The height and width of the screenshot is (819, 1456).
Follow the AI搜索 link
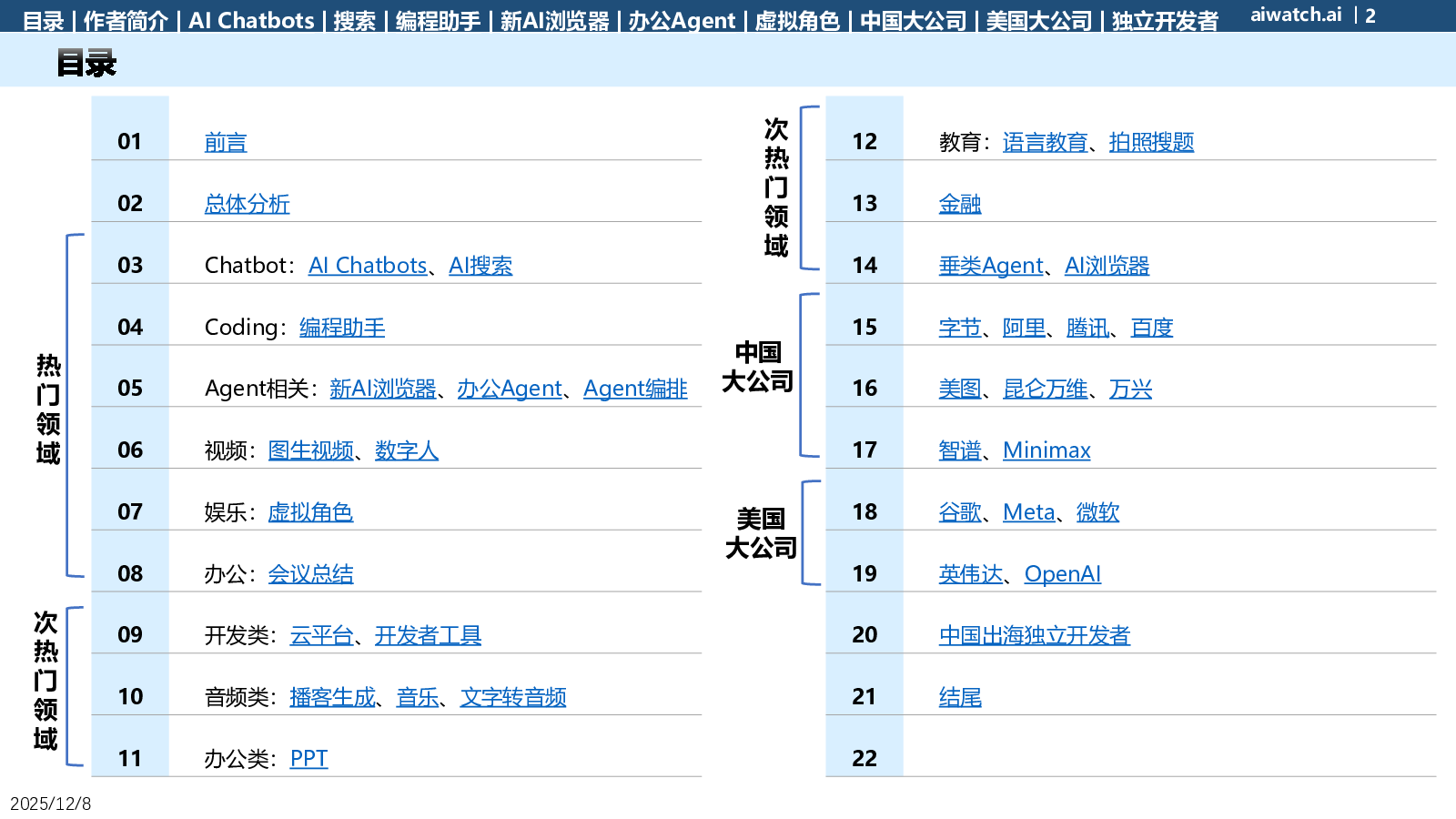480,266
